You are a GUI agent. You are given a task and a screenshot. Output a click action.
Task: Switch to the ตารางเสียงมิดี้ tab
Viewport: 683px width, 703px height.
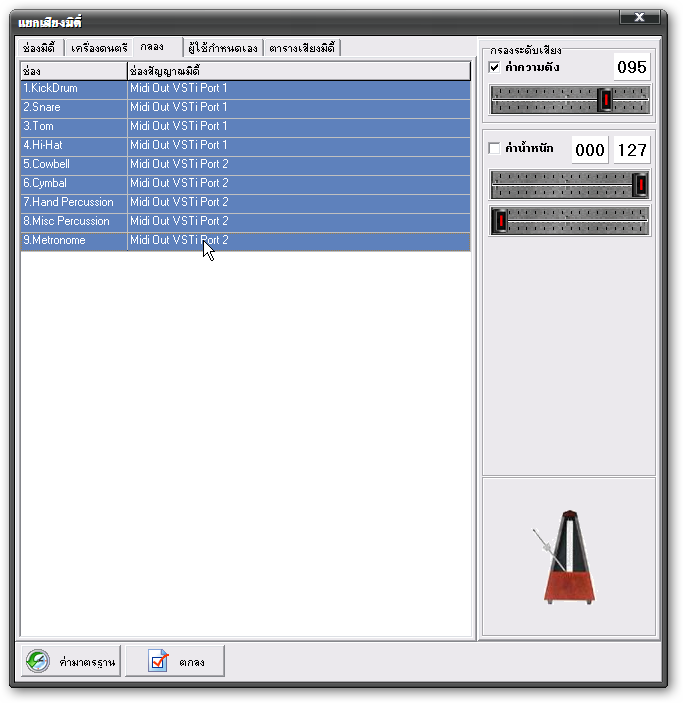pos(302,48)
